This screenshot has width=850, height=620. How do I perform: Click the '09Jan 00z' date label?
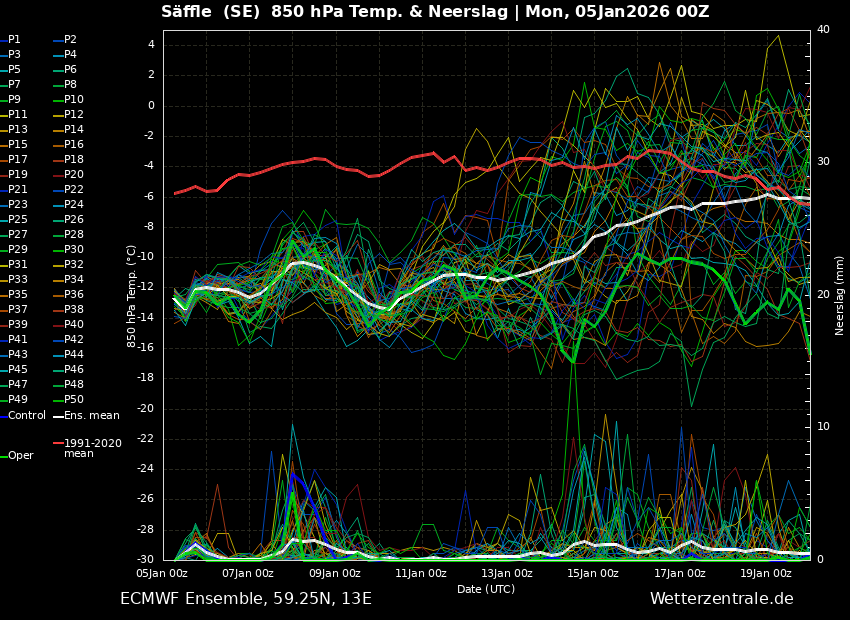pyautogui.click(x=336, y=573)
